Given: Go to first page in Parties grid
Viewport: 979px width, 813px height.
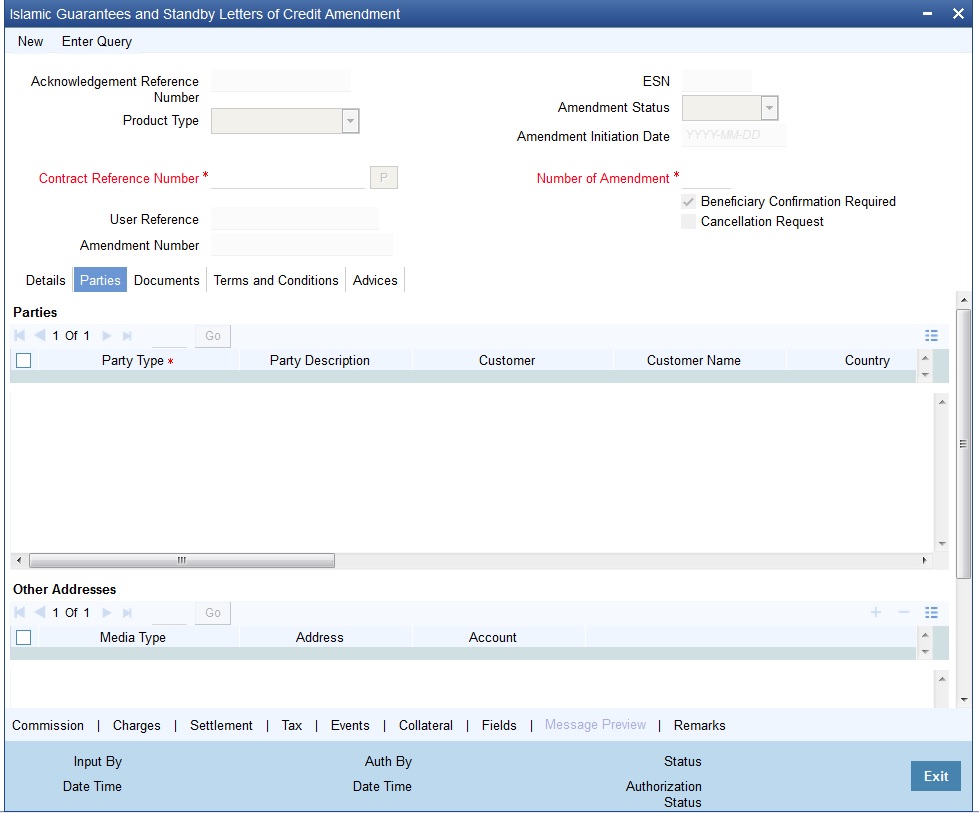Looking at the screenshot, I should click(x=19, y=336).
